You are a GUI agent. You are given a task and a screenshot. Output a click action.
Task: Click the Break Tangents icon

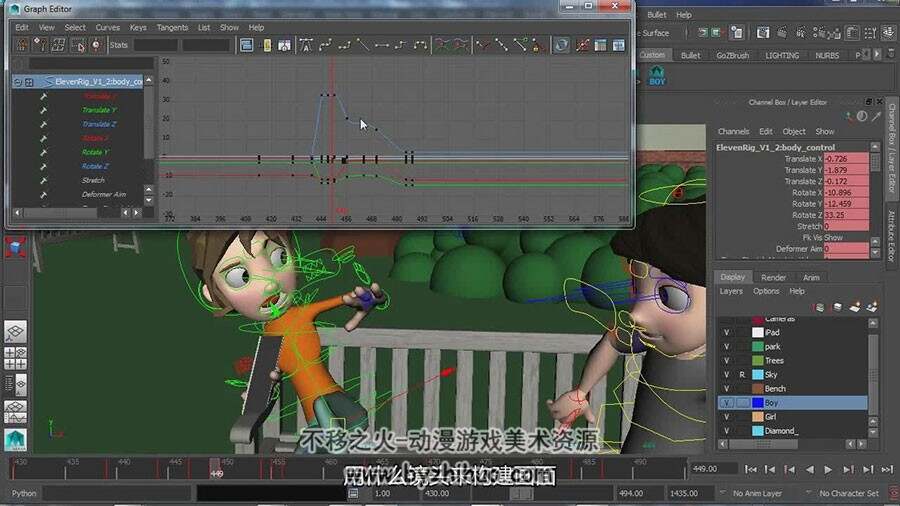(x=483, y=45)
